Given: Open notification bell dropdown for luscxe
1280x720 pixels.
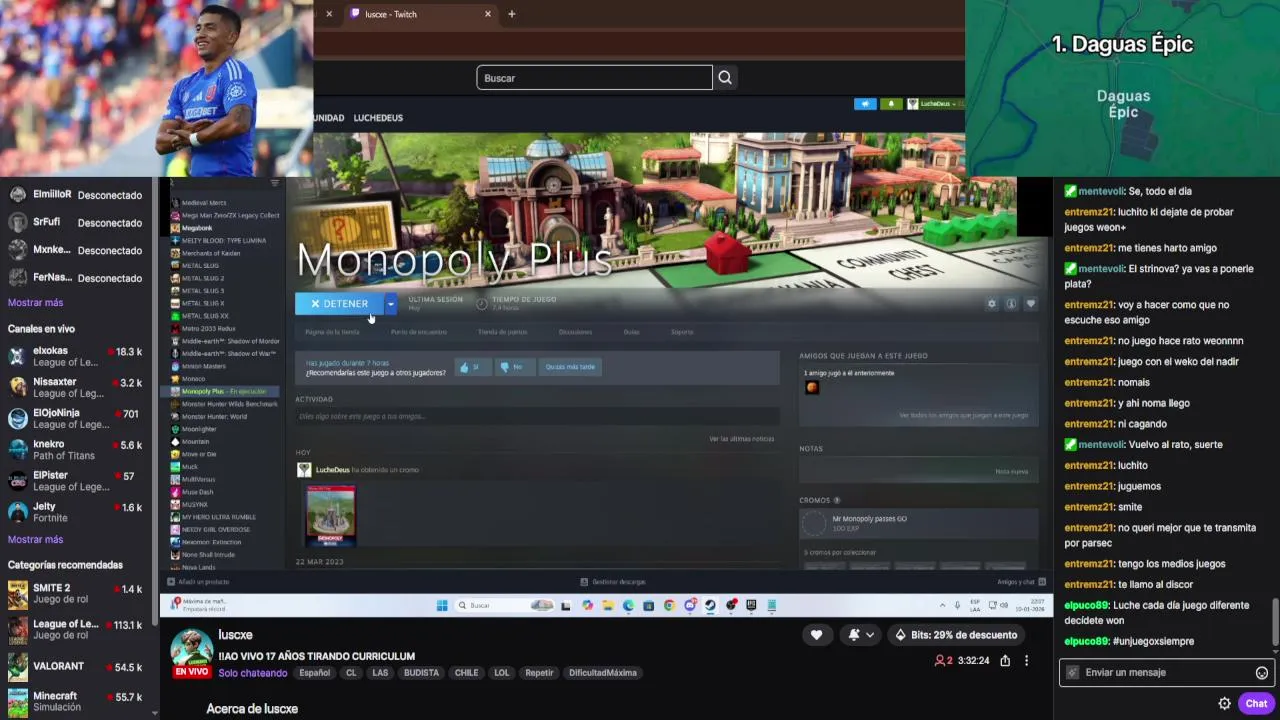Looking at the screenshot, I should [861, 635].
